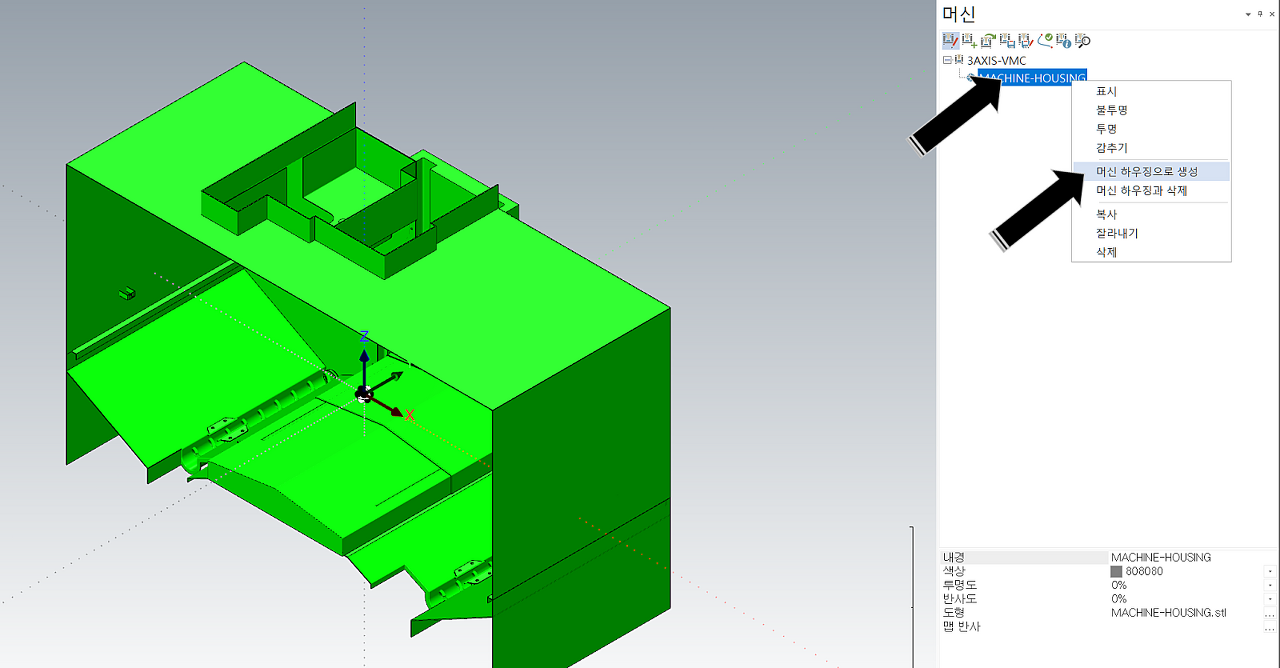This screenshot has width=1280, height=668.
Task: Click the blue Z axis label in viewport
Action: pos(365,336)
